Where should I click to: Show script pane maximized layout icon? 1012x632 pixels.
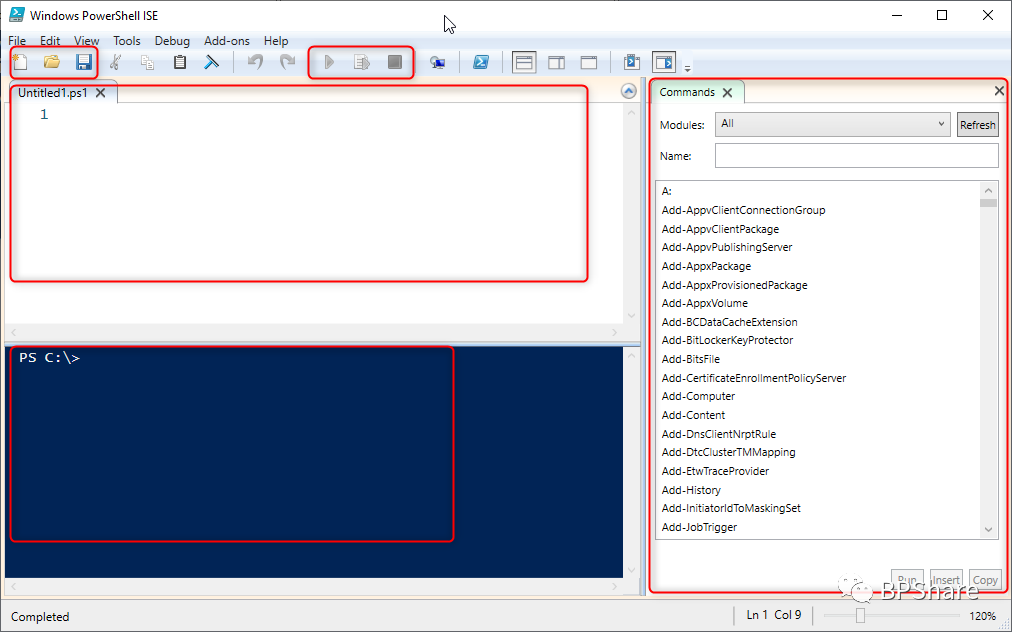point(589,63)
